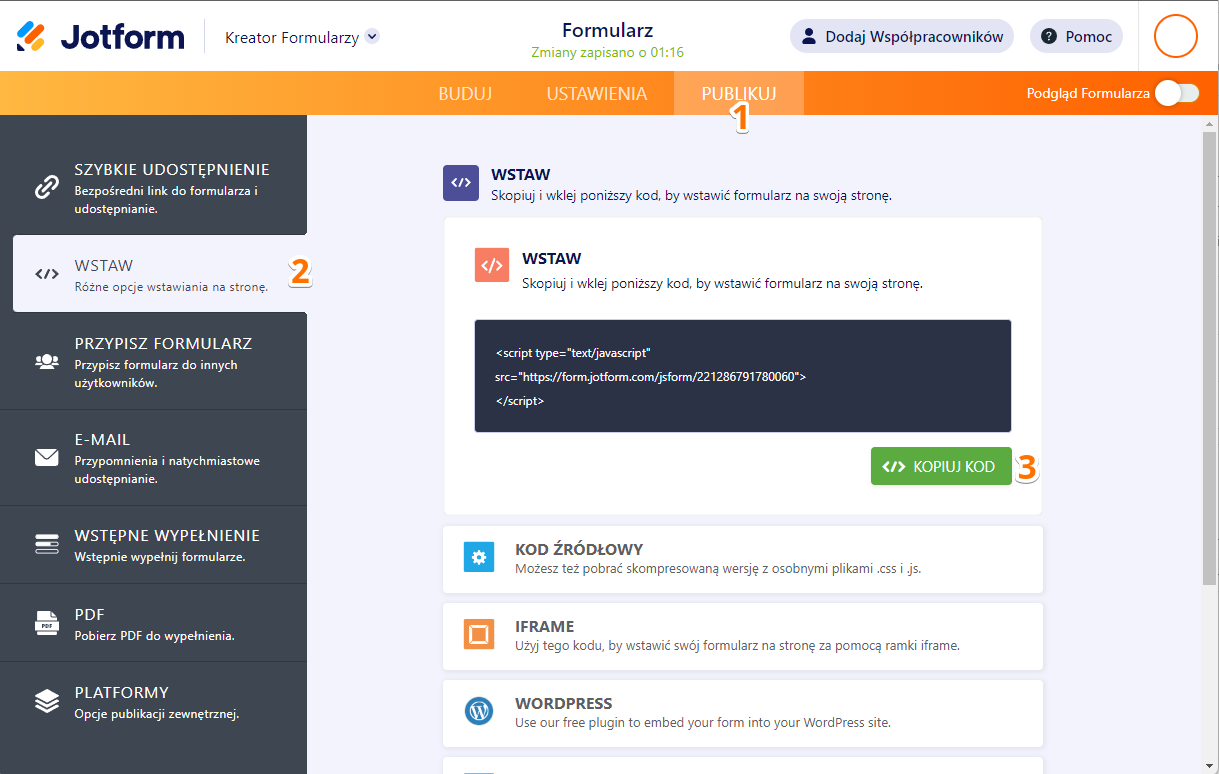Viewport: 1219px width, 774px height.
Task: Click inside the embed script code box
Action: pyautogui.click(x=743, y=376)
